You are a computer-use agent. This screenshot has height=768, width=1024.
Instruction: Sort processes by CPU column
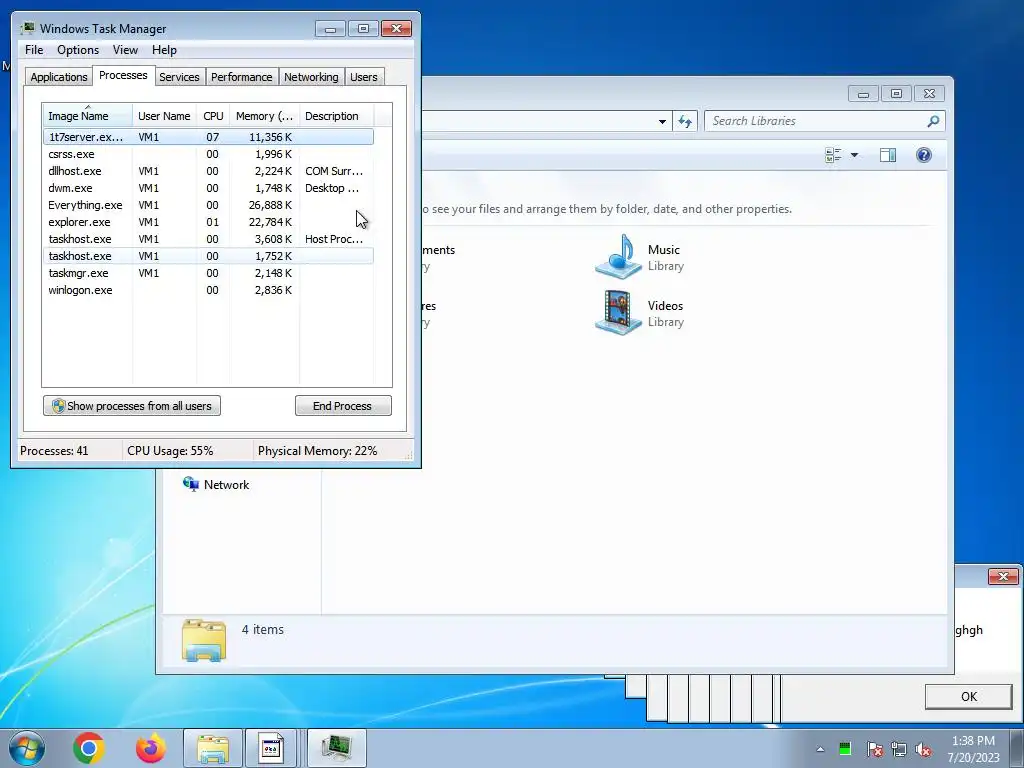[x=213, y=116]
